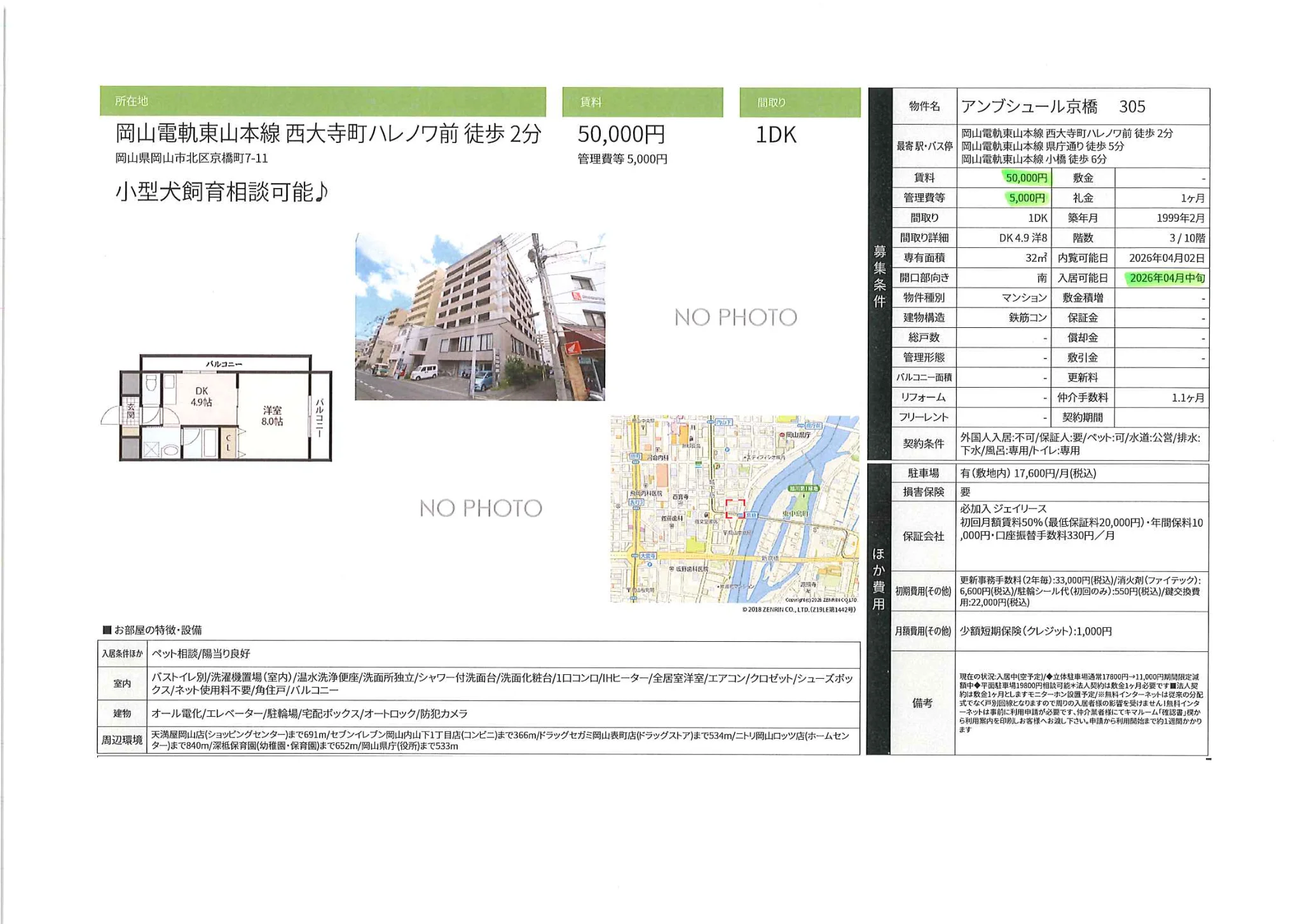The image size is (1307, 924).
Task: Click the highlighted 50,000円 rent cell
Action: pos(1025,178)
